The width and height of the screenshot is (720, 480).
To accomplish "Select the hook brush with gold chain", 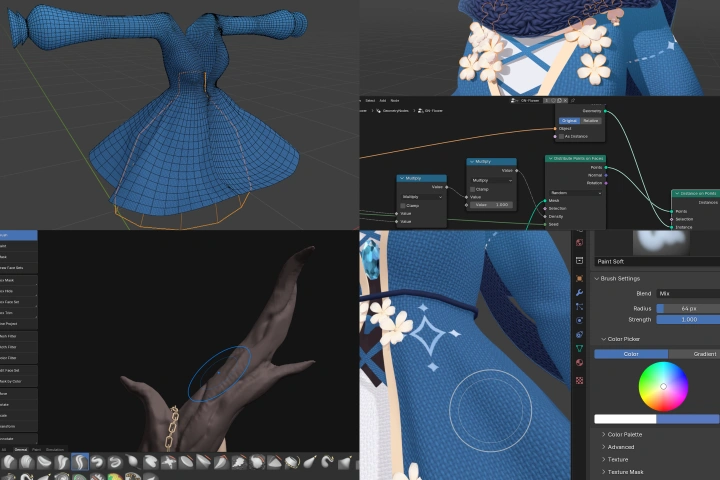I will pos(327,462).
